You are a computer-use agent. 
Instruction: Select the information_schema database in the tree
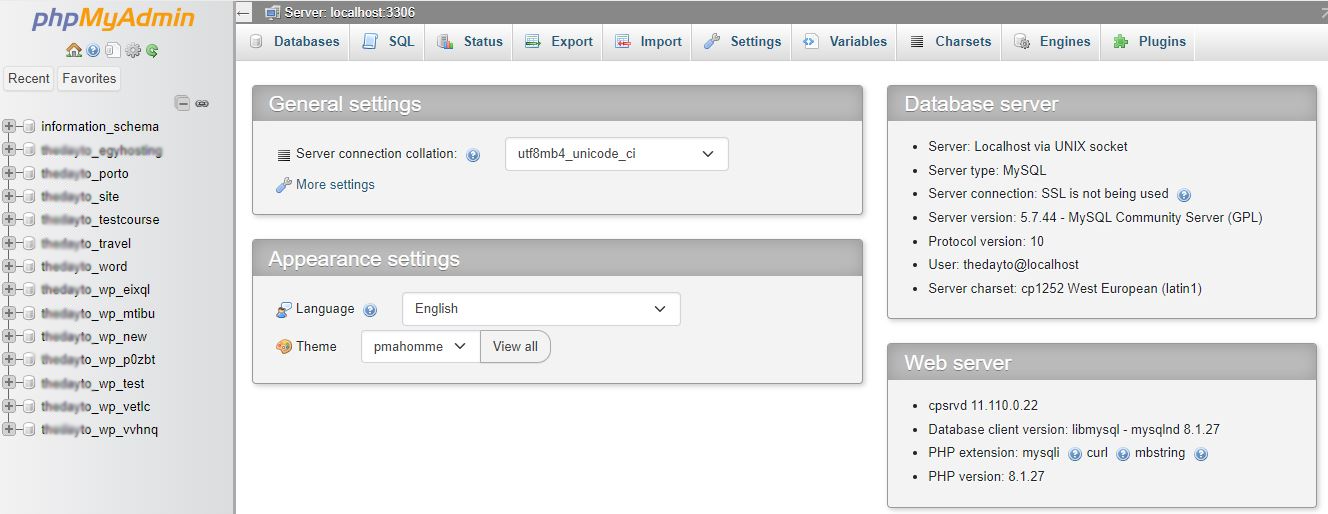coord(99,127)
